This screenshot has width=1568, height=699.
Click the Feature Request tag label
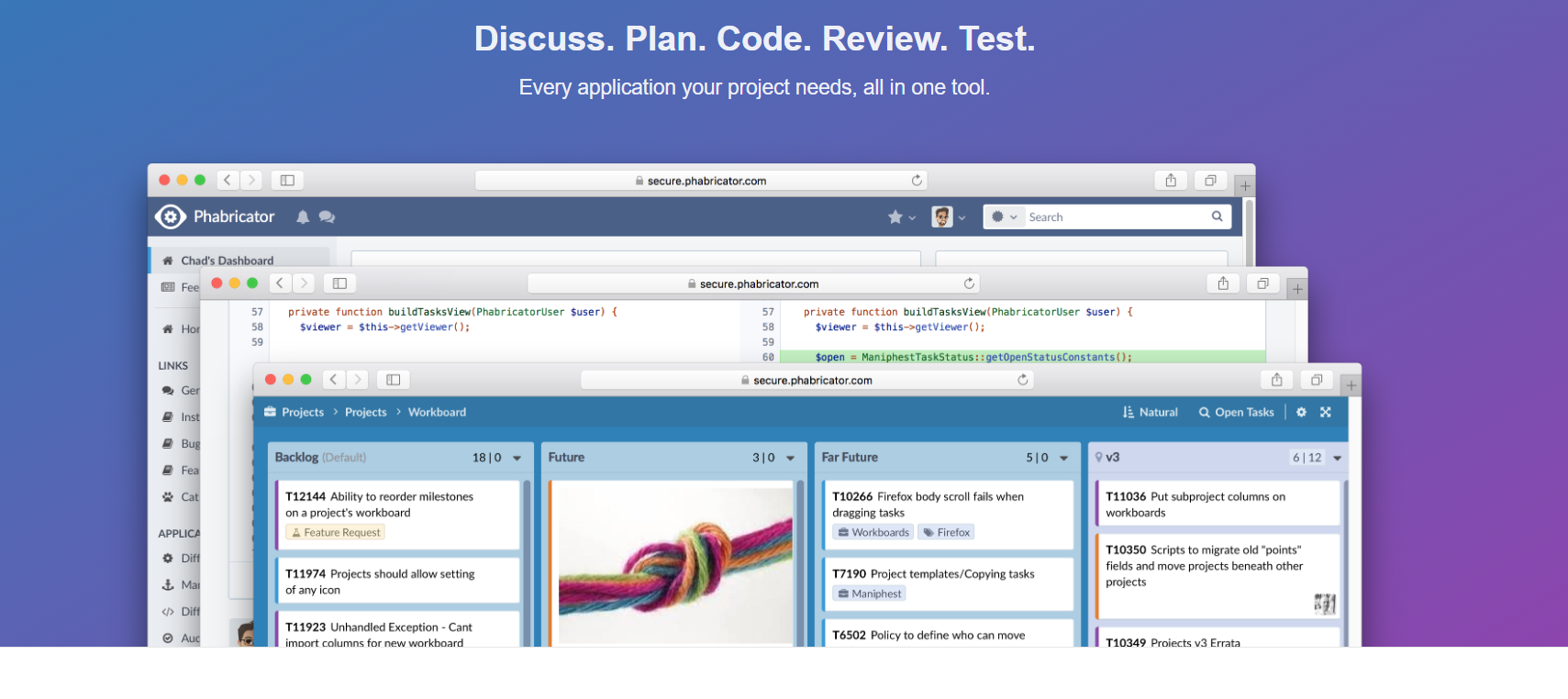[335, 533]
